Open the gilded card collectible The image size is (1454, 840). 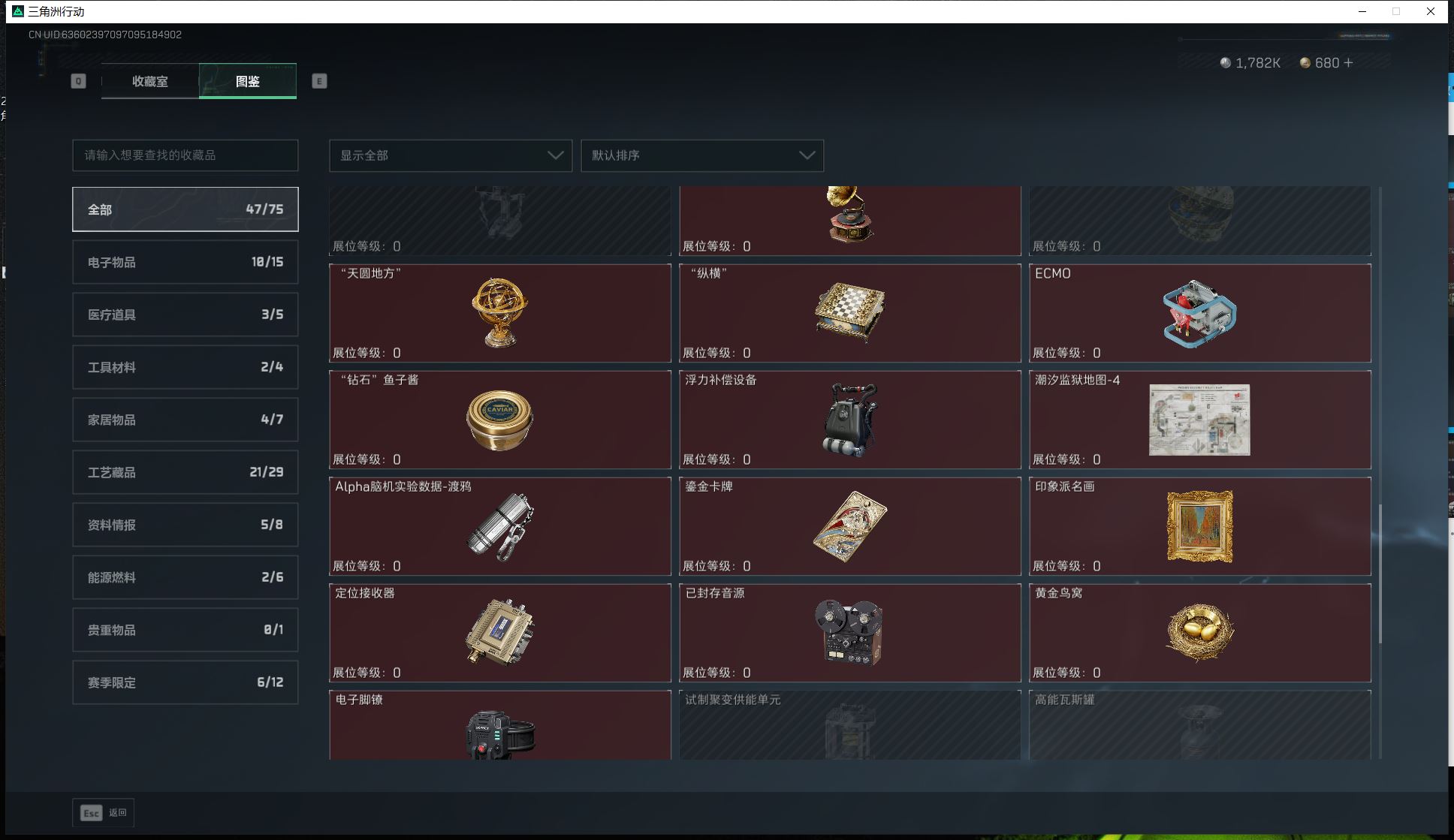coord(849,526)
